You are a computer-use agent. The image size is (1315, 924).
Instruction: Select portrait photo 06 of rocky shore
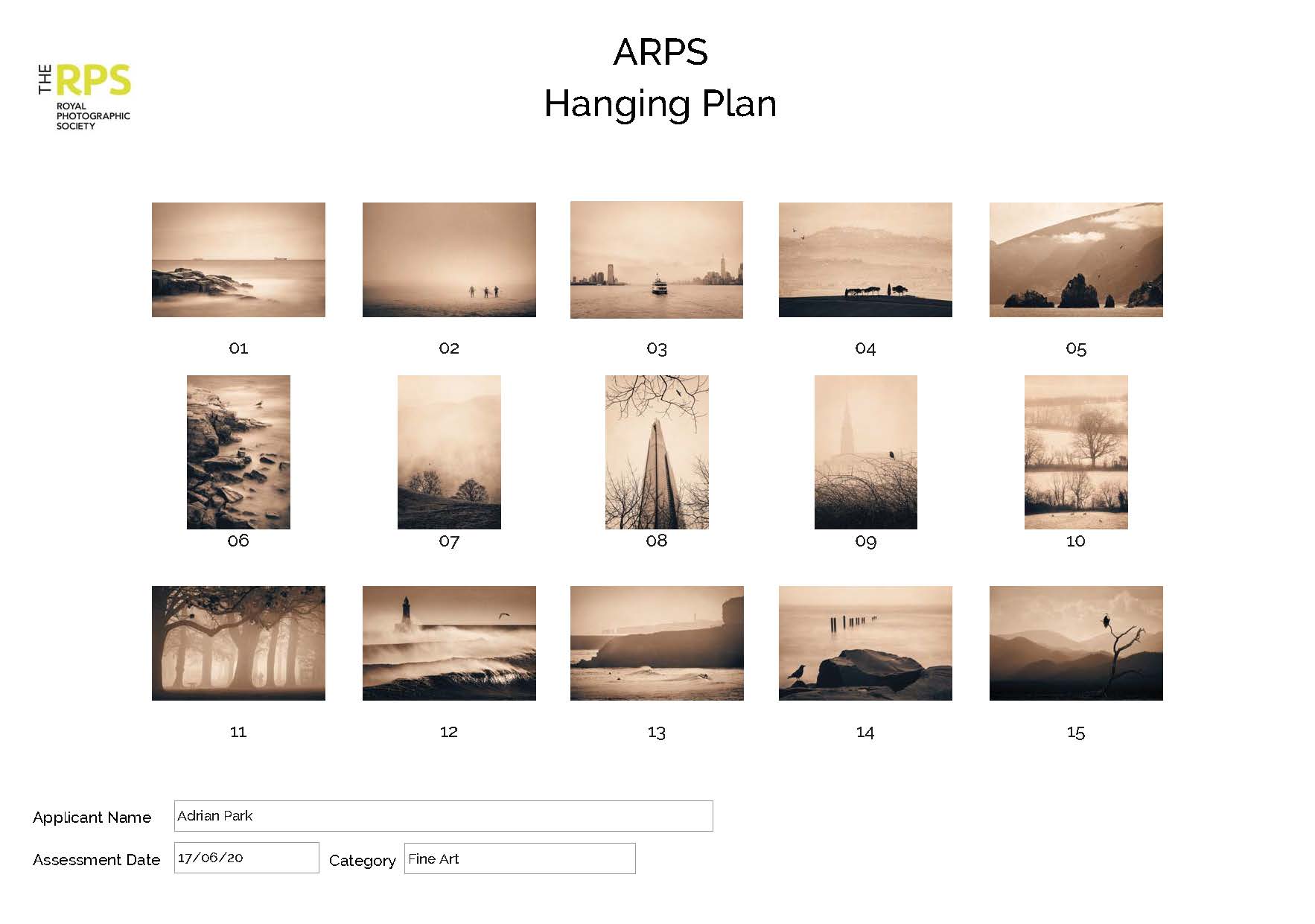click(238, 452)
